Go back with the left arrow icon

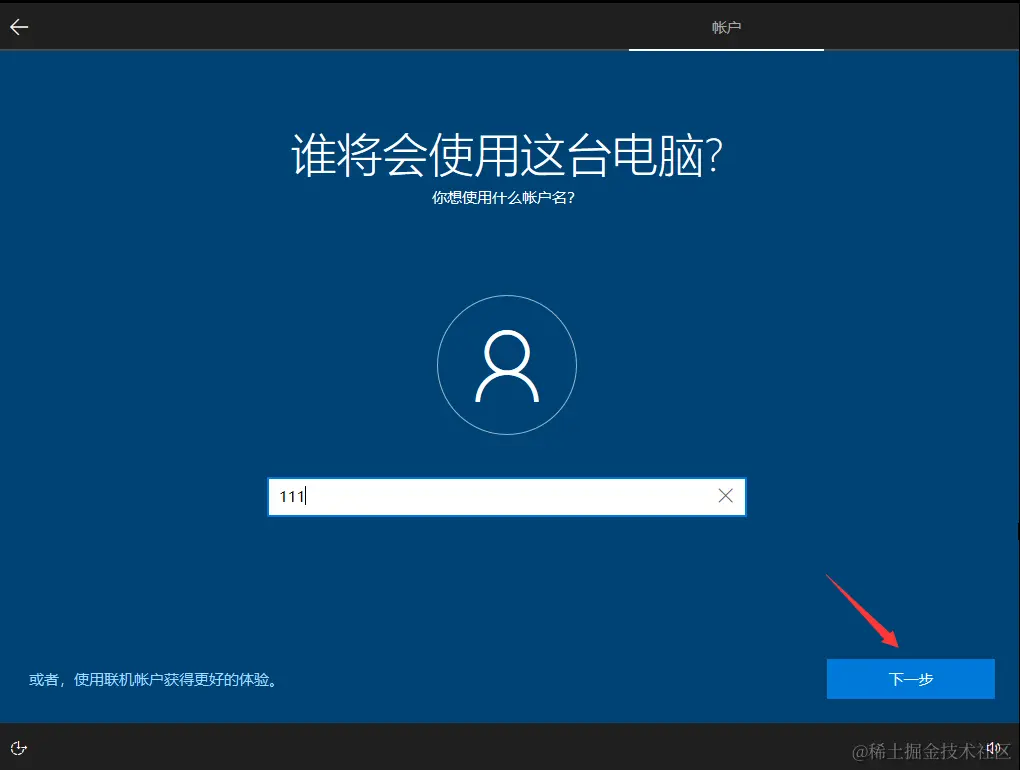[19, 27]
